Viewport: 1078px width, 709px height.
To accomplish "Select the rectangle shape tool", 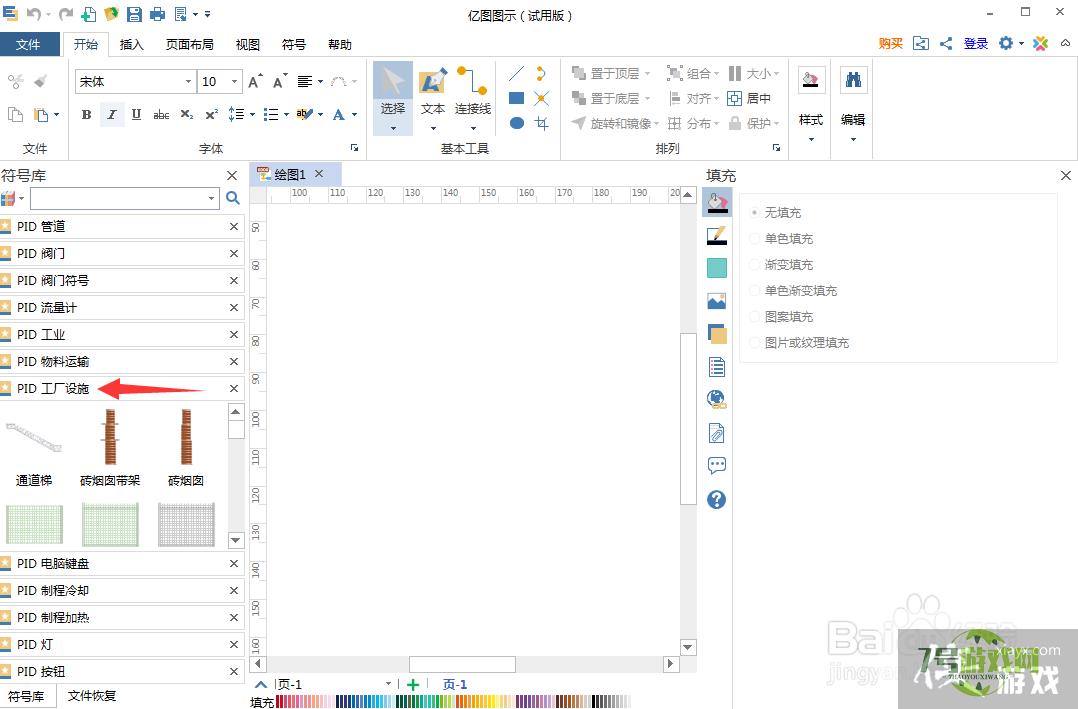I will click(x=516, y=98).
